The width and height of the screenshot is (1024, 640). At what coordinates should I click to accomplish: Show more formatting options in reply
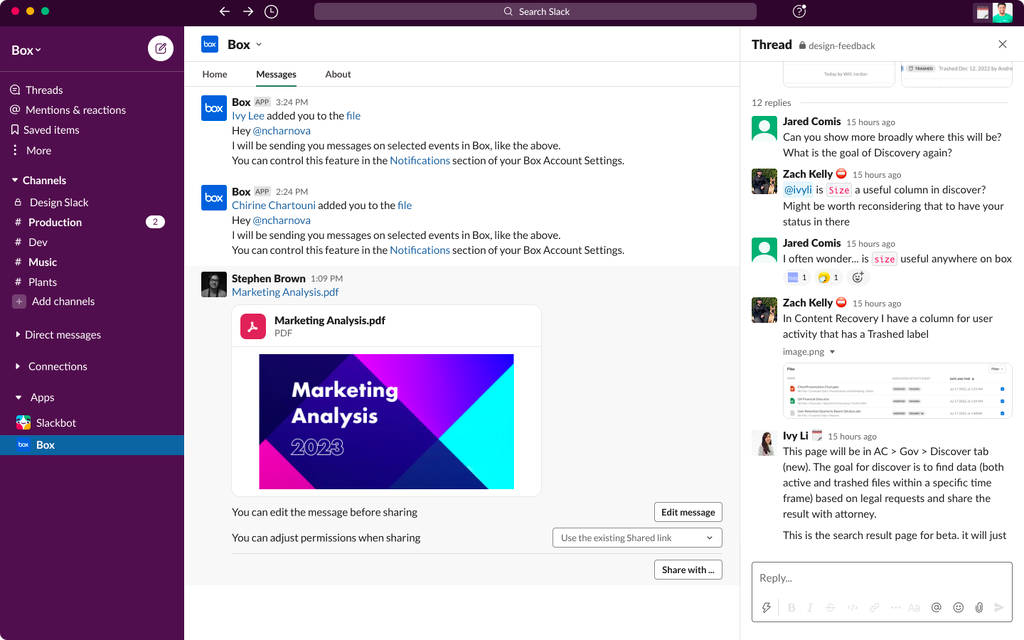[x=895, y=607]
